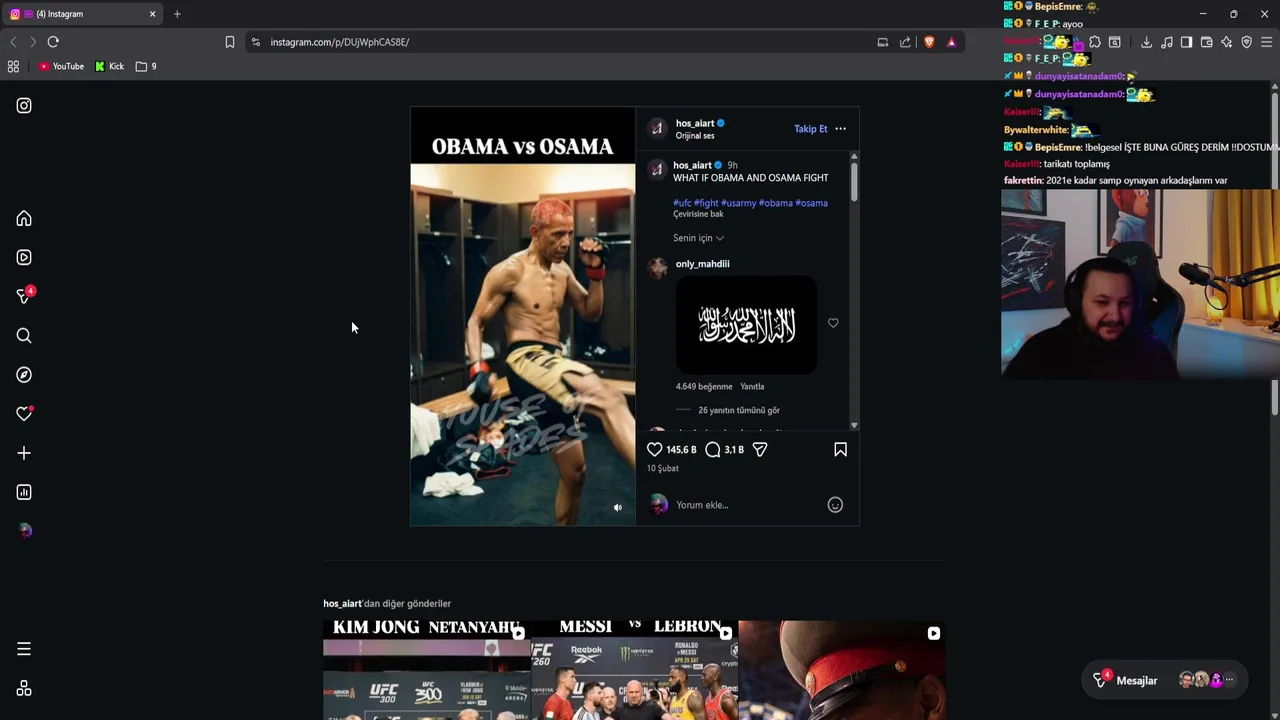1280x720 pixels.
Task: Open browser apps grid icon in bookmarks bar
Action: [x=13, y=66]
